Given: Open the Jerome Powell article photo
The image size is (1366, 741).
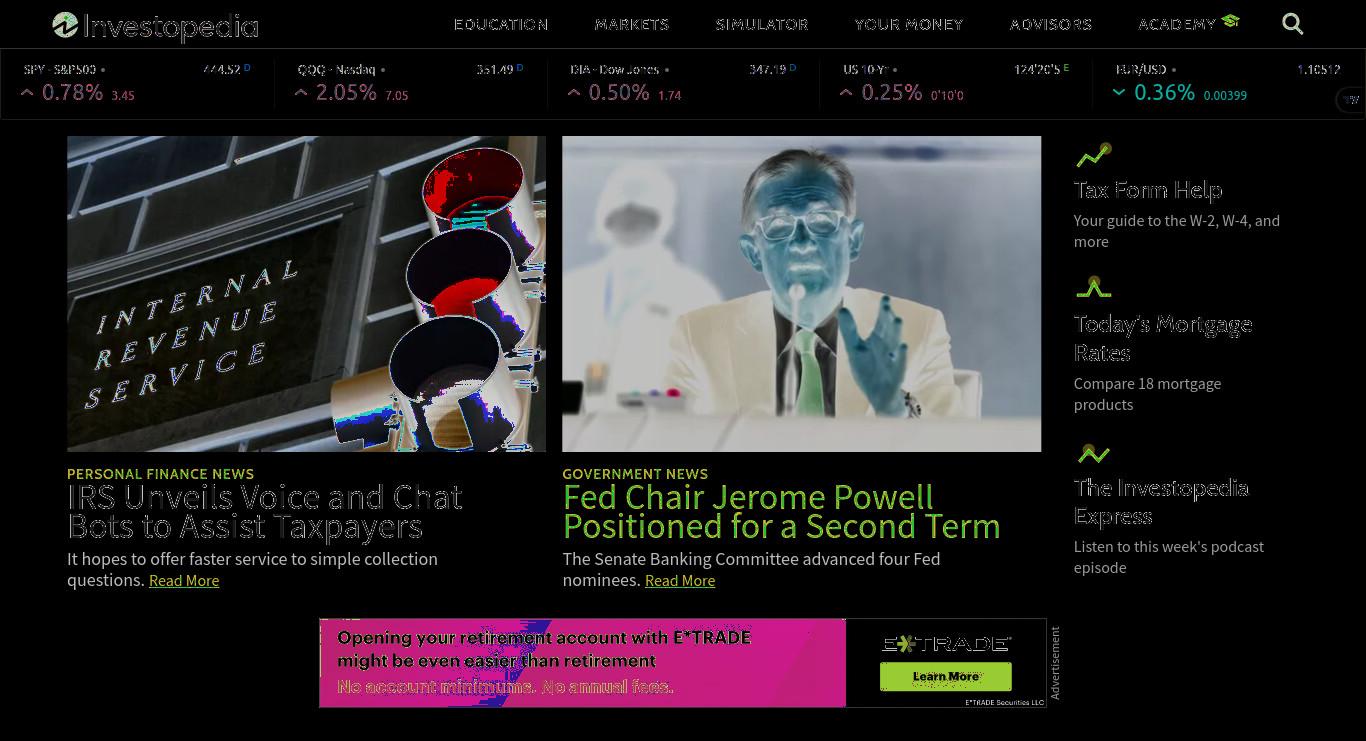Looking at the screenshot, I should [x=802, y=294].
